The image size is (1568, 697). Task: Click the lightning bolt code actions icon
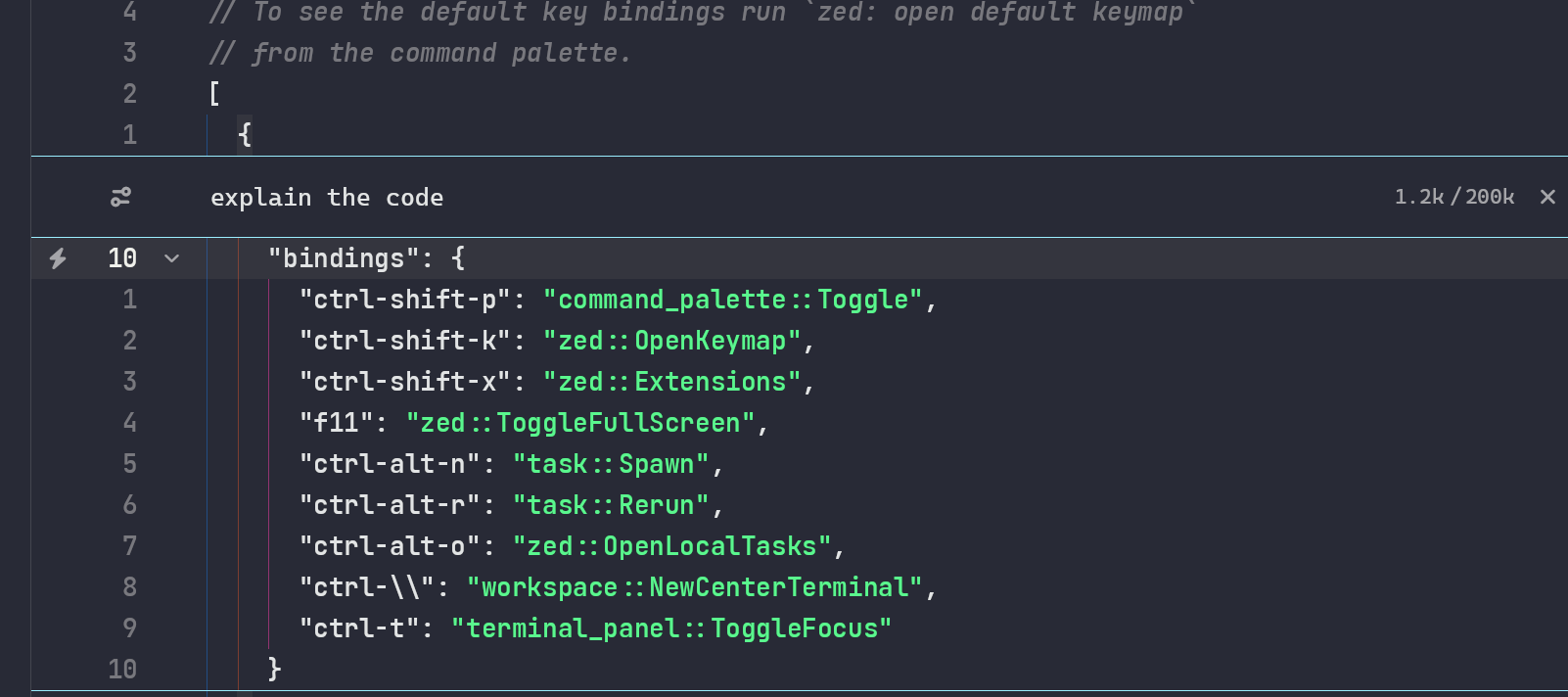(x=58, y=258)
